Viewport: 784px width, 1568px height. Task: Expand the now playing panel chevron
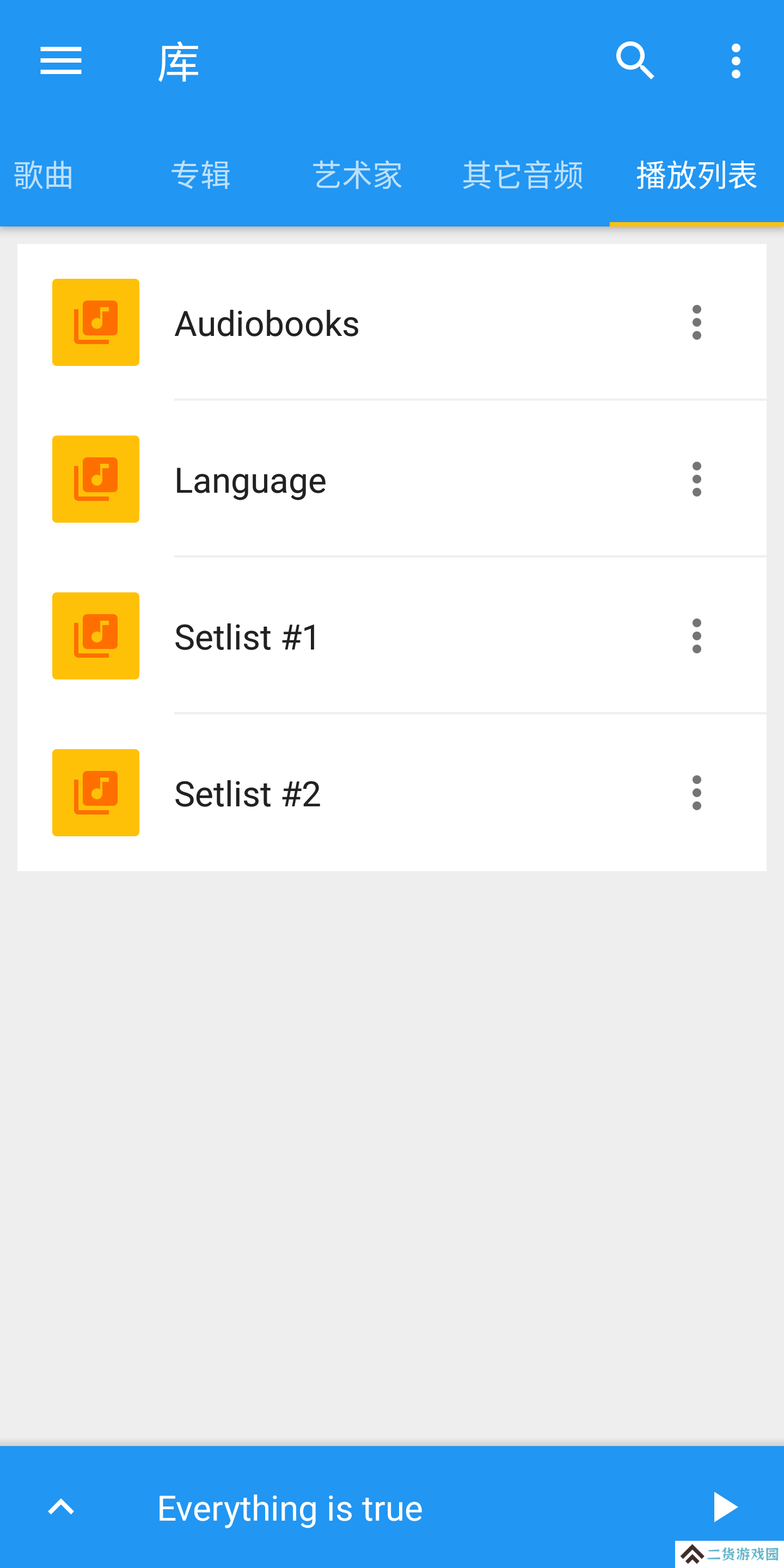click(x=61, y=1507)
